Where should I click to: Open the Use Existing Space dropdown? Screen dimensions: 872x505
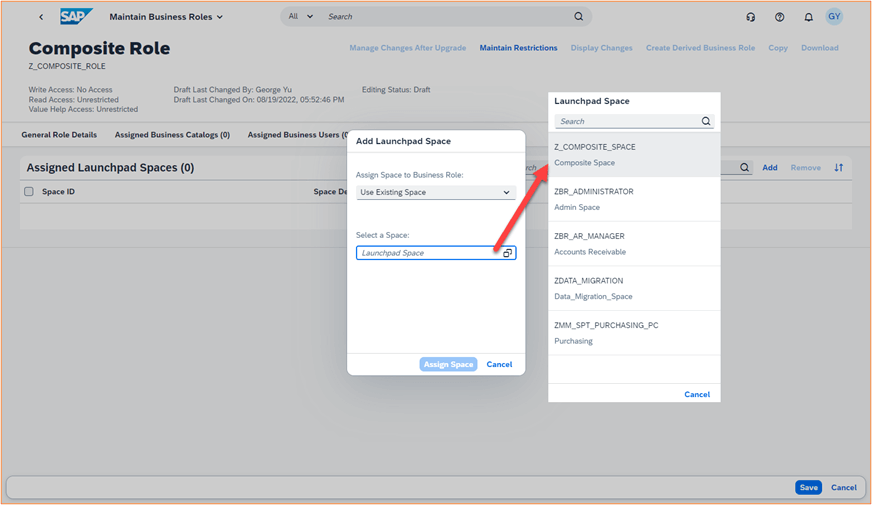[436, 192]
